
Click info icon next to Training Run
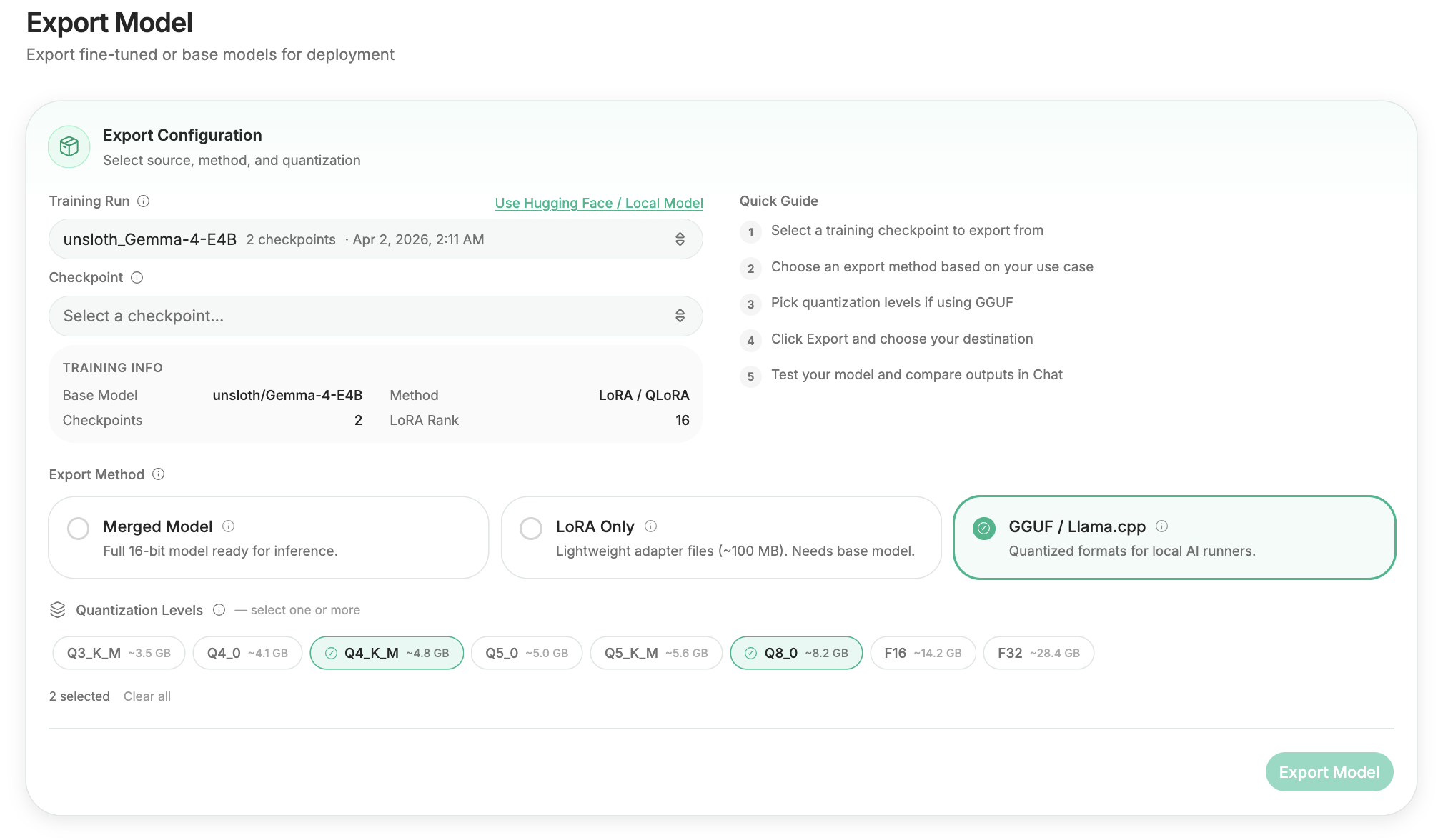pyautogui.click(x=144, y=201)
